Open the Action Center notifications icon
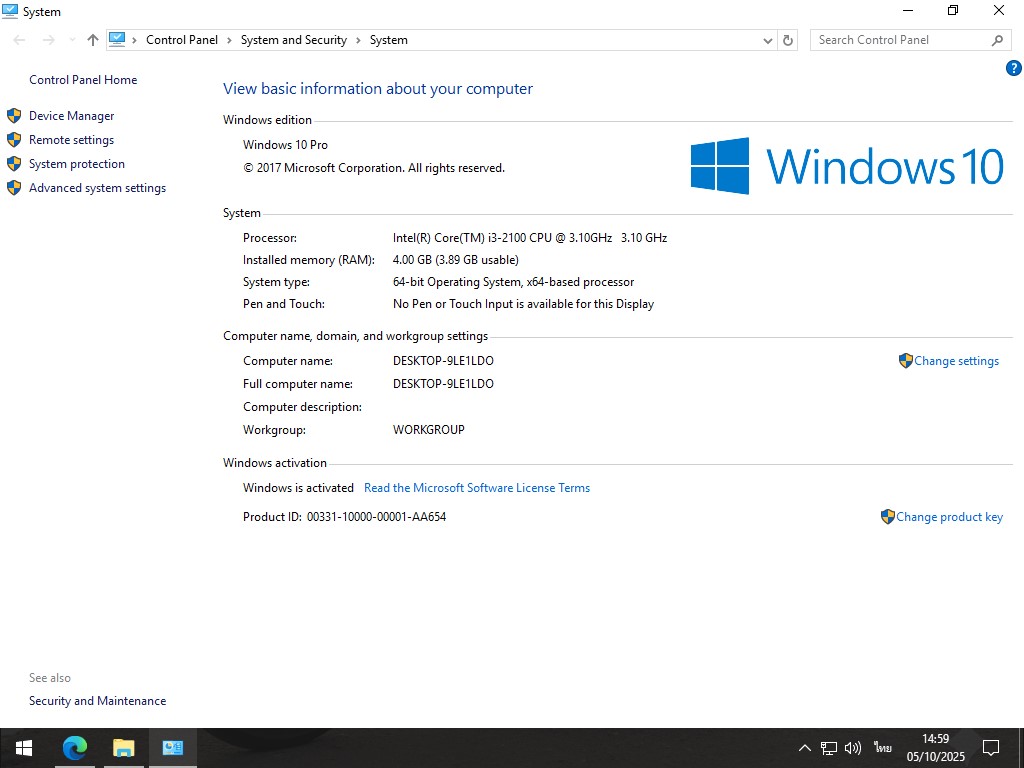Image resolution: width=1024 pixels, height=768 pixels. pyautogui.click(x=991, y=748)
